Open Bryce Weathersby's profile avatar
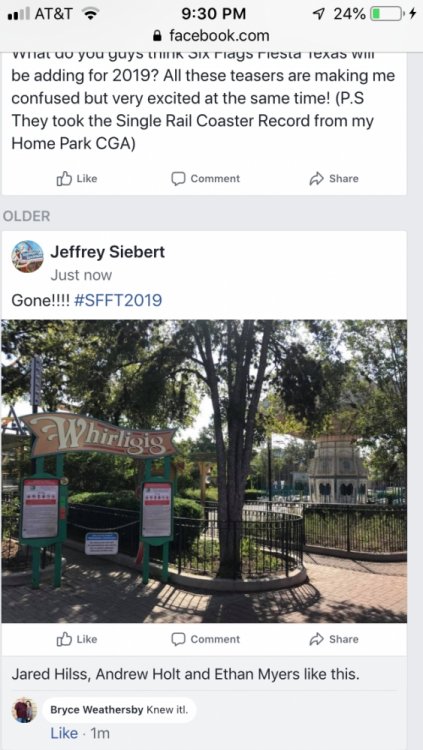The height and width of the screenshot is (750, 423). click(x=24, y=710)
